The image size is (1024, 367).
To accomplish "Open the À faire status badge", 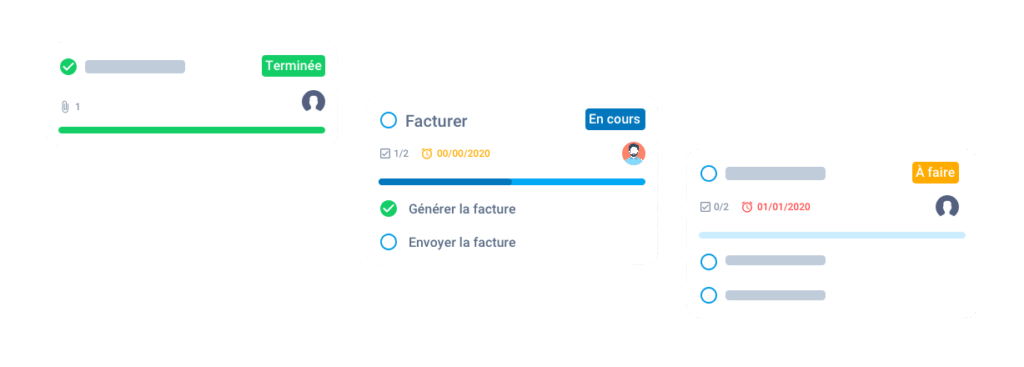I will tap(935, 173).
